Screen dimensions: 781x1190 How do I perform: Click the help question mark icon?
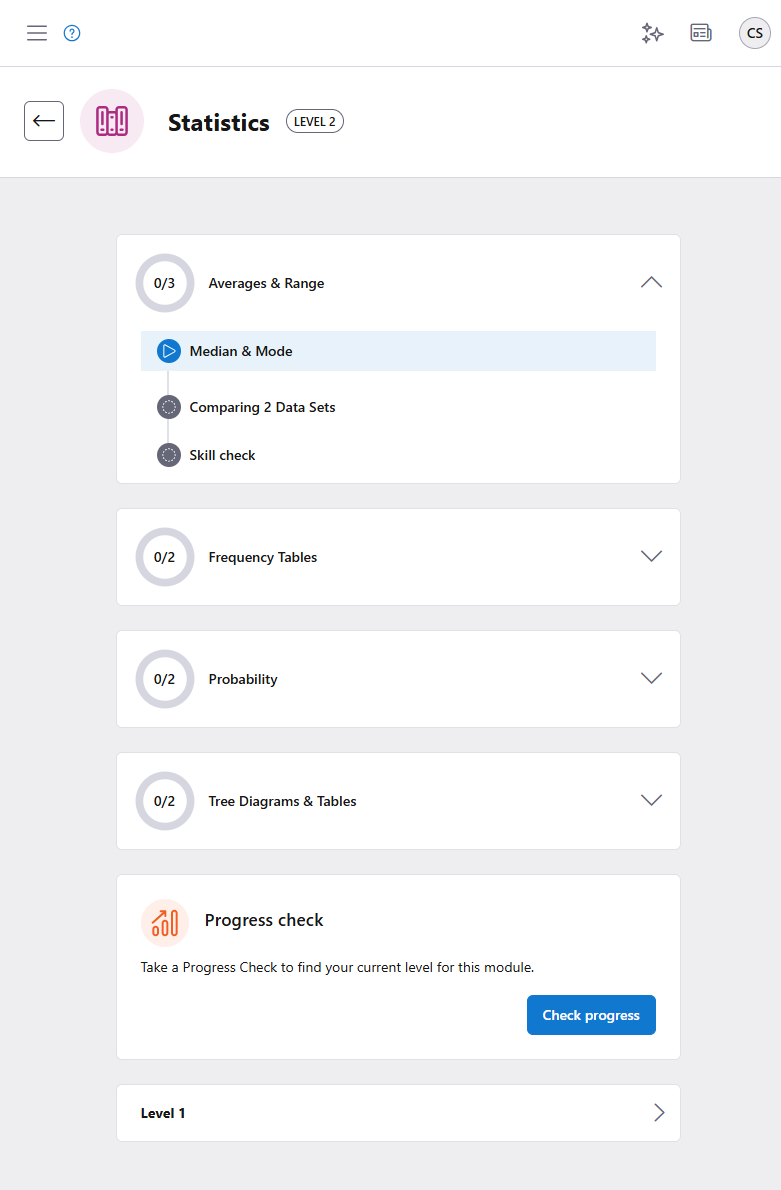[x=72, y=33]
